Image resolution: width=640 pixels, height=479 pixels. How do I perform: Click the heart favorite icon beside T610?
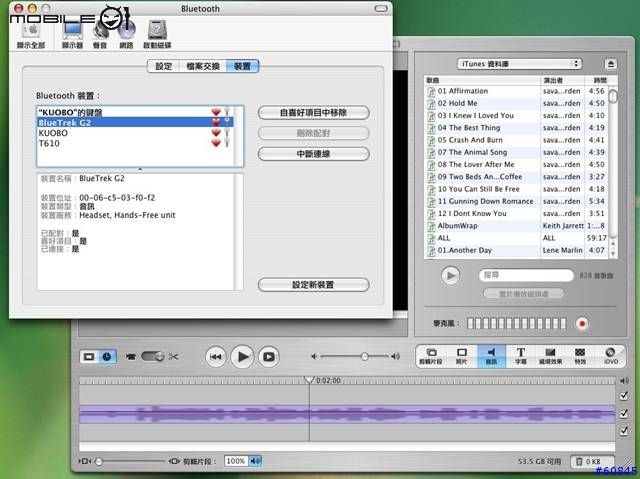[216, 143]
